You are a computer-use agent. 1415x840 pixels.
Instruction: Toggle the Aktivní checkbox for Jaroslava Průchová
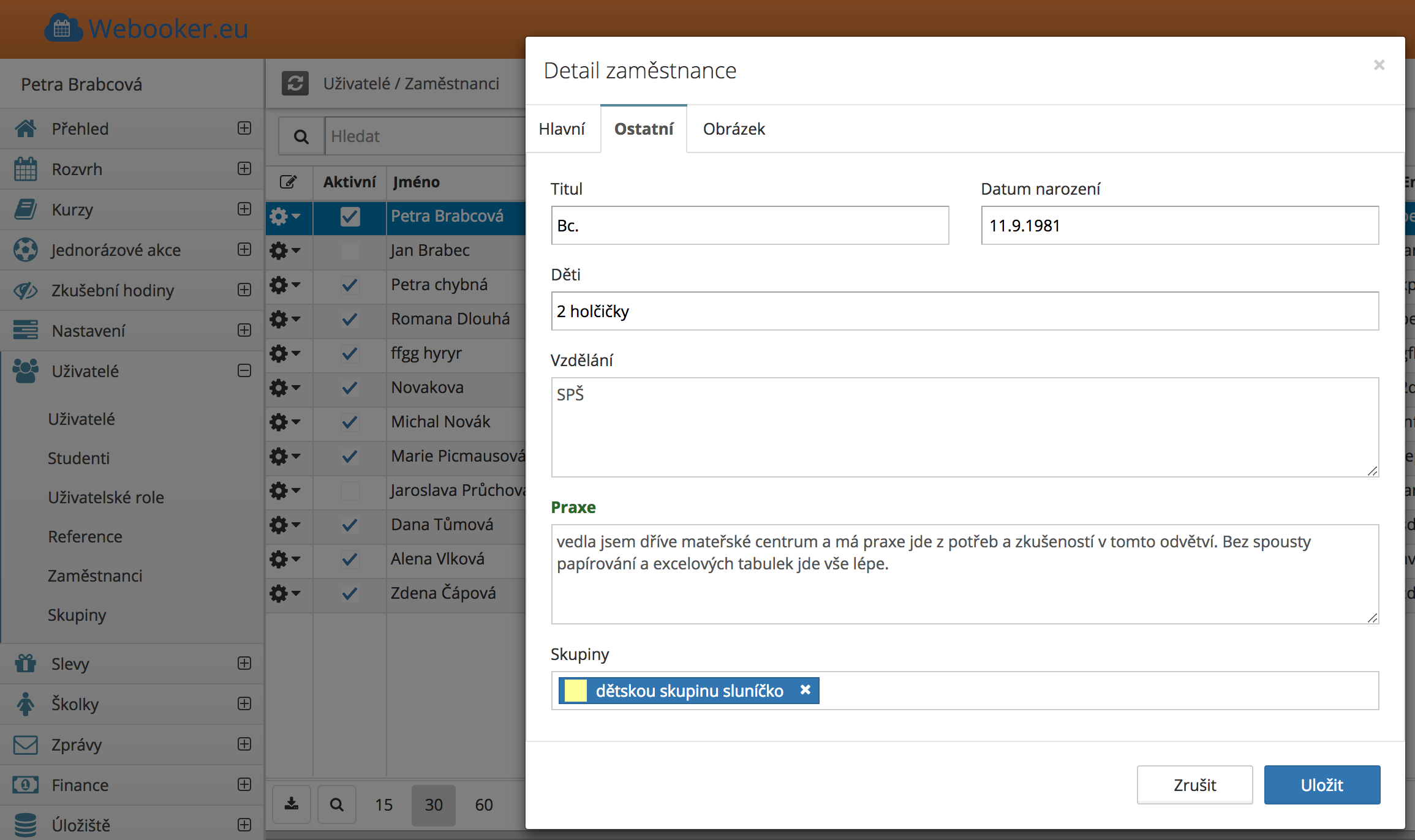click(x=350, y=490)
